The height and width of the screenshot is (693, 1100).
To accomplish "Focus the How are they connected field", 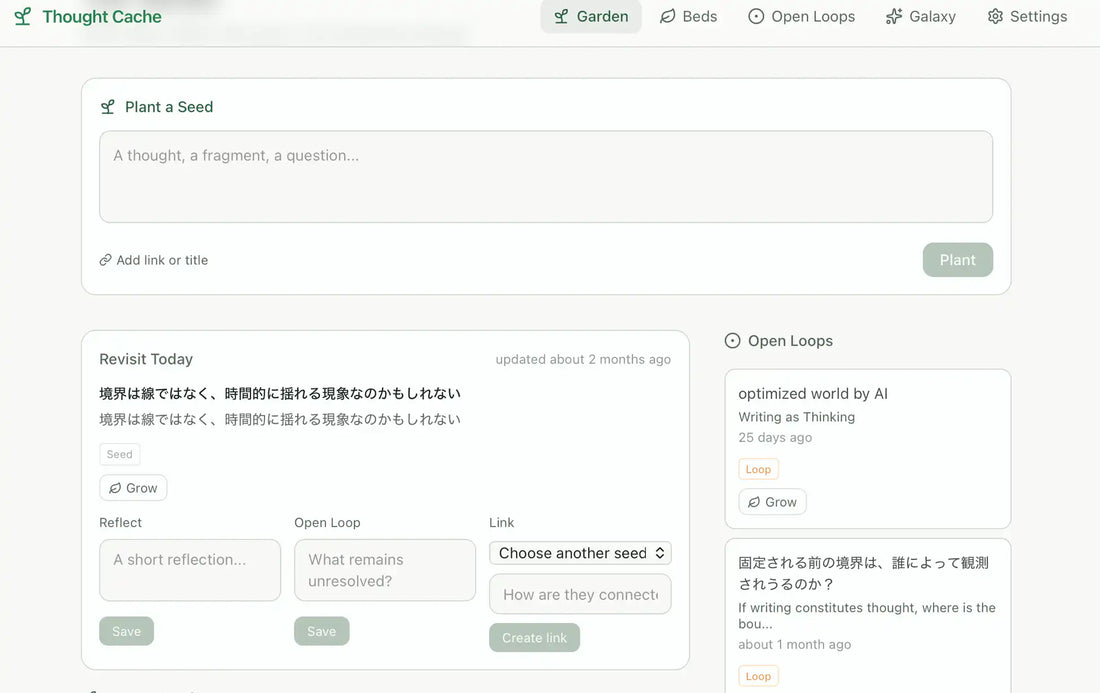I will 580,594.
